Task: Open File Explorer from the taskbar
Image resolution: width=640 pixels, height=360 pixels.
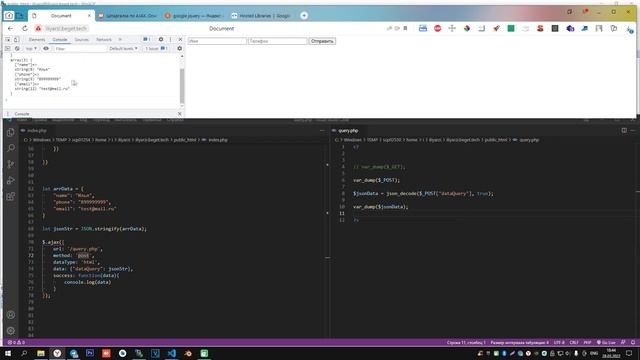Action: (41, 353)
